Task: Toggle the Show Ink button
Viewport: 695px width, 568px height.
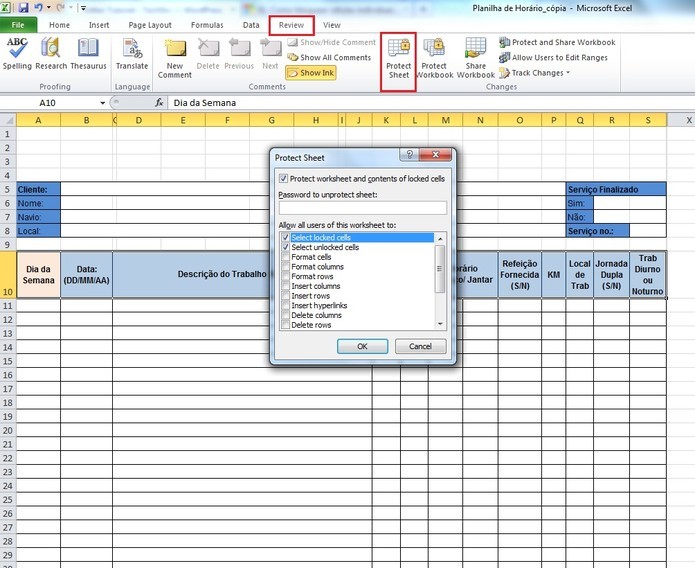Action: pos(311,73)
